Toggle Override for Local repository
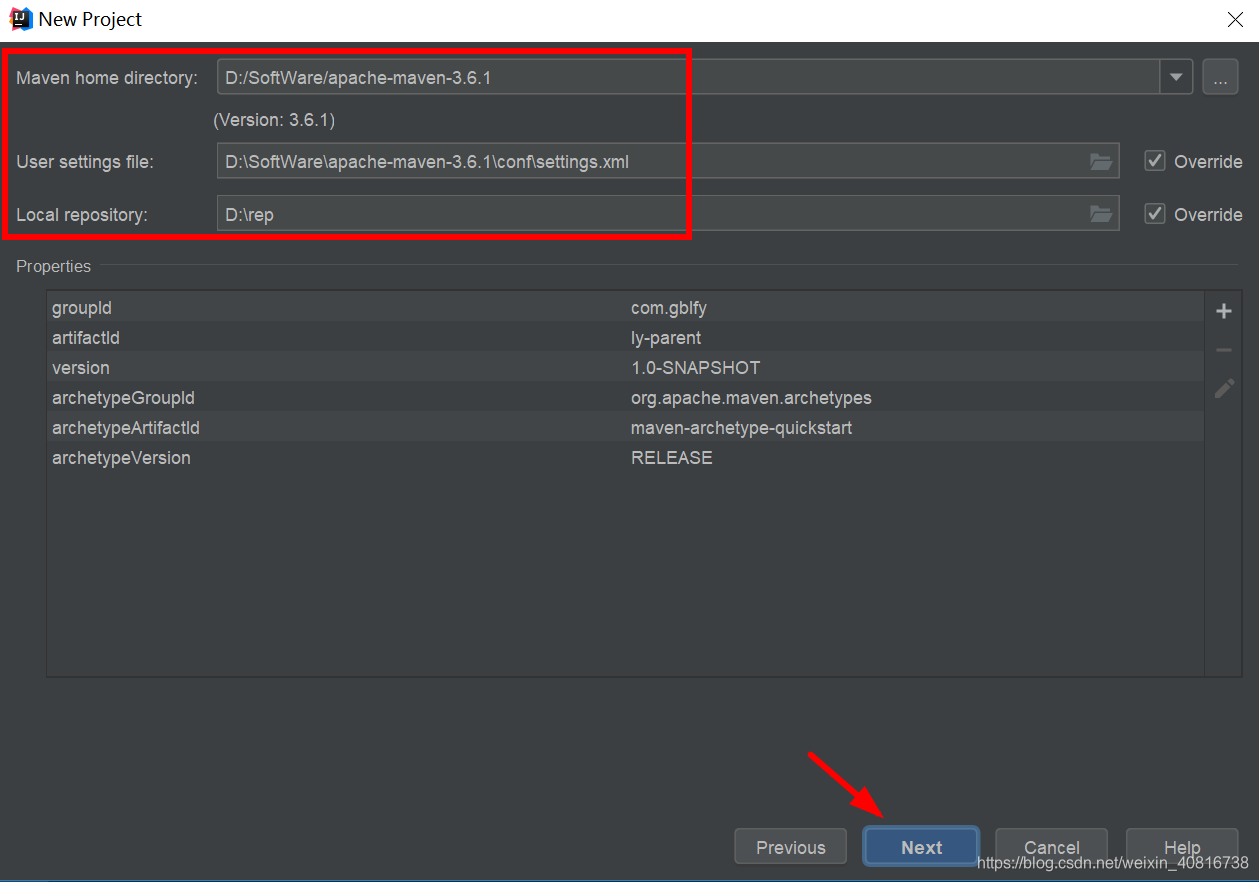Image resolution: width=1259 pixels, height=882 pixels. coord(1155,214)
